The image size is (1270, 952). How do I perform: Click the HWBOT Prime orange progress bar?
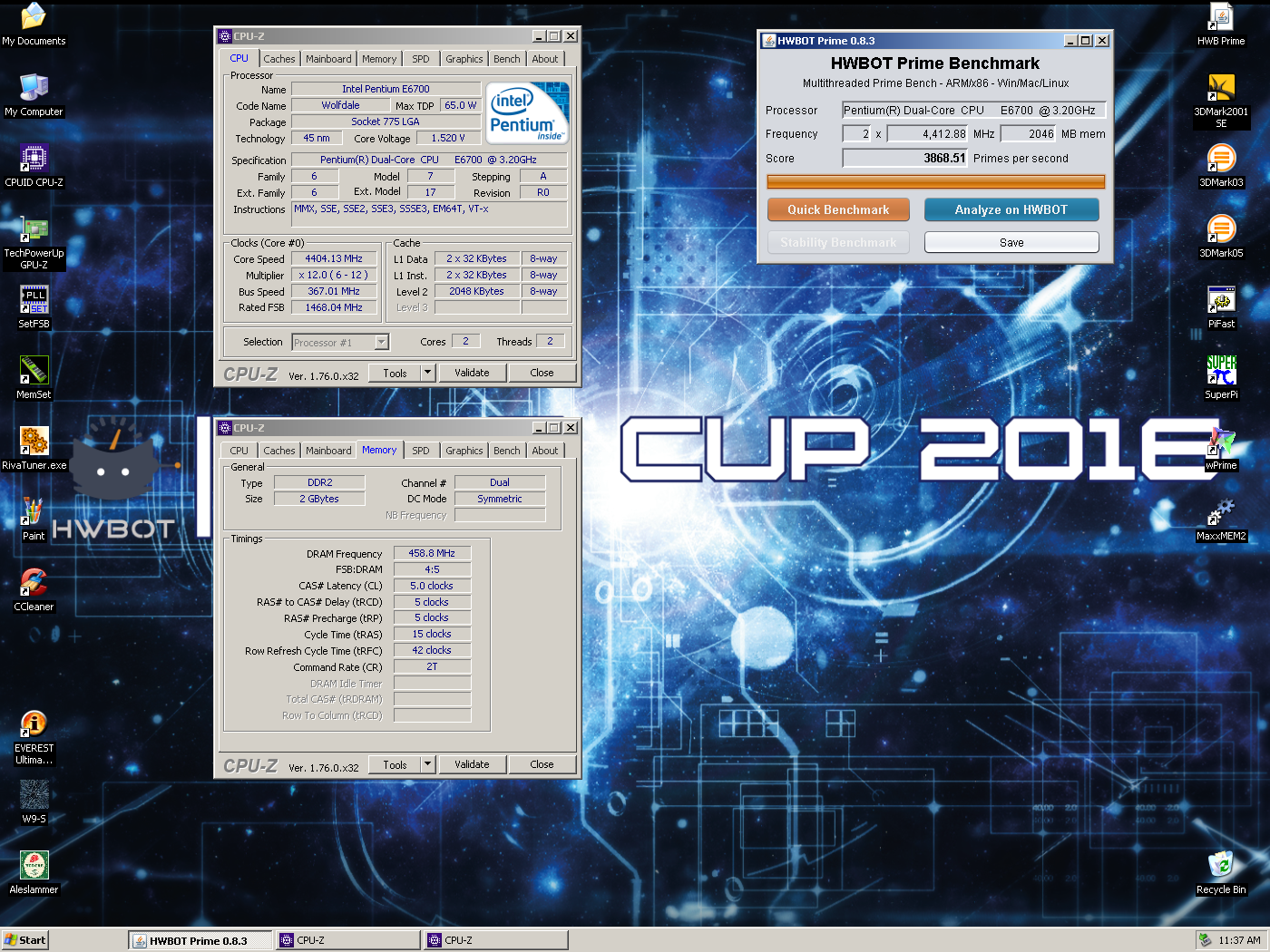936,181
